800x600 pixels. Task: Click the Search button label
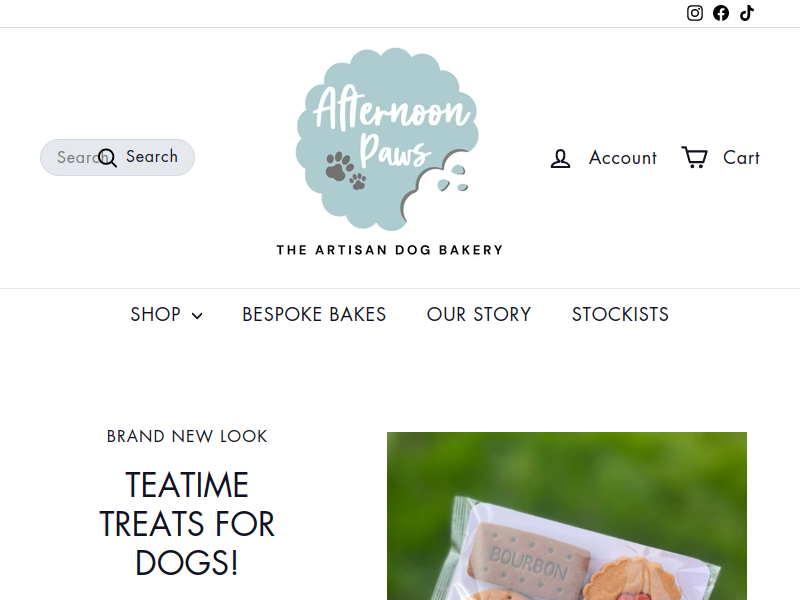[152, 157]
